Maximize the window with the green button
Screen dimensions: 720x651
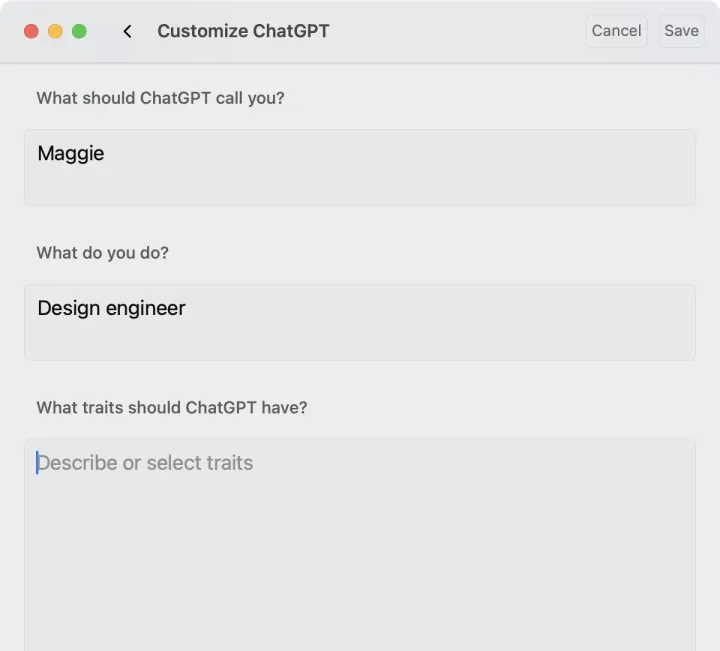pos(79,31)
